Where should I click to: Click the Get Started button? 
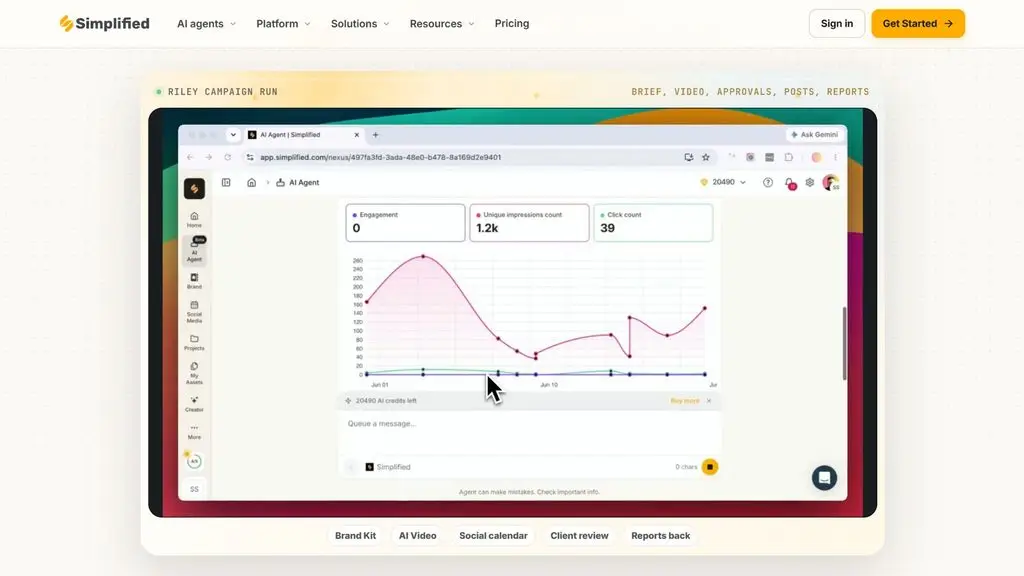(x=918, y=24)
